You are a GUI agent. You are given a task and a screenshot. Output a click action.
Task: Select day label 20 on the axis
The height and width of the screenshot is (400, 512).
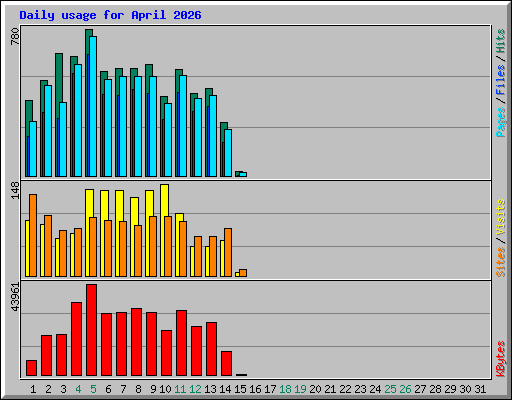(315, 389)
